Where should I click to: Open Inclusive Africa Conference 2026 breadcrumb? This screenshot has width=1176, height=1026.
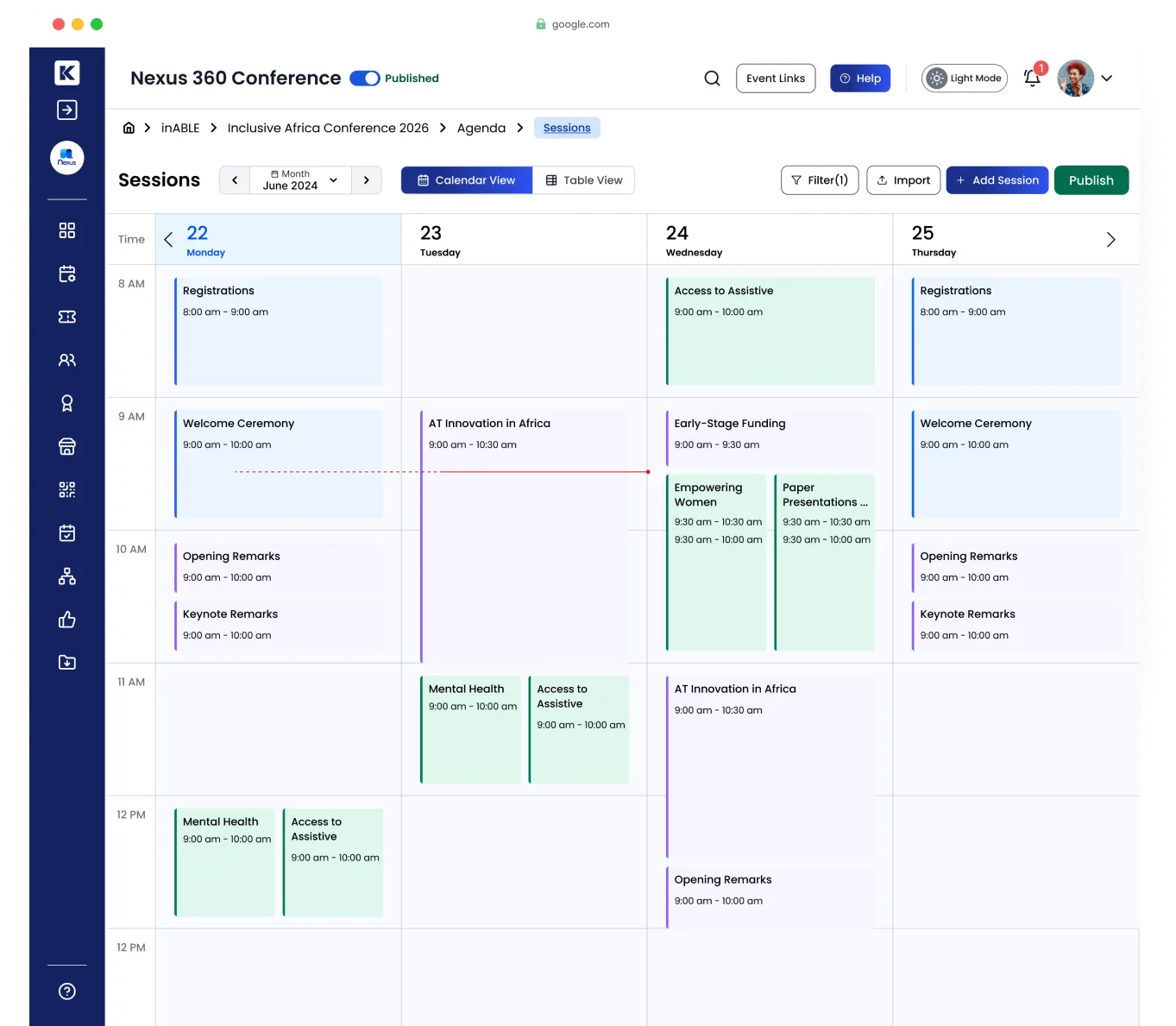[328, 128]
